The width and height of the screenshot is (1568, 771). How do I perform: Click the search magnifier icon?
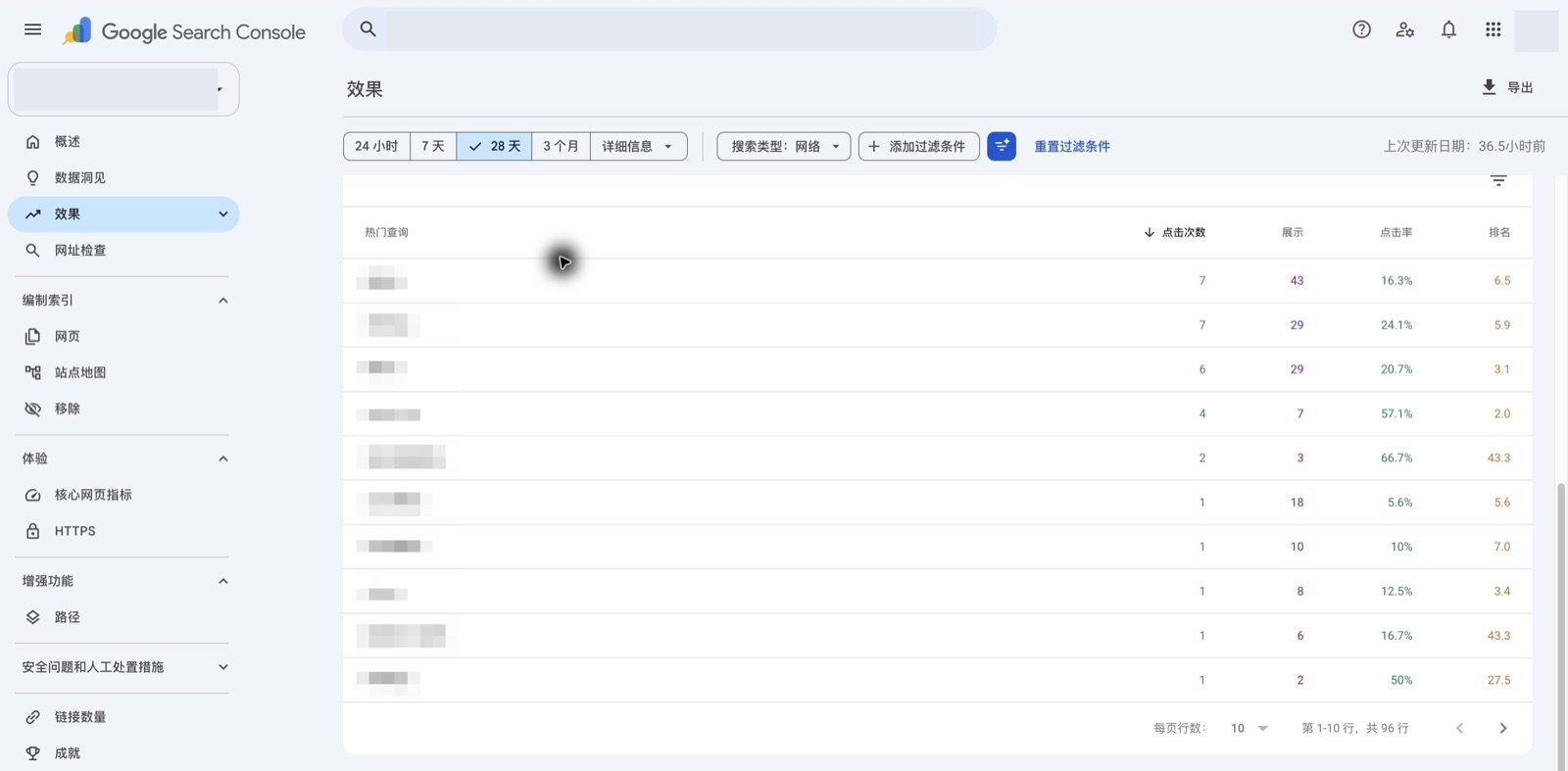(x=368, y=29)
